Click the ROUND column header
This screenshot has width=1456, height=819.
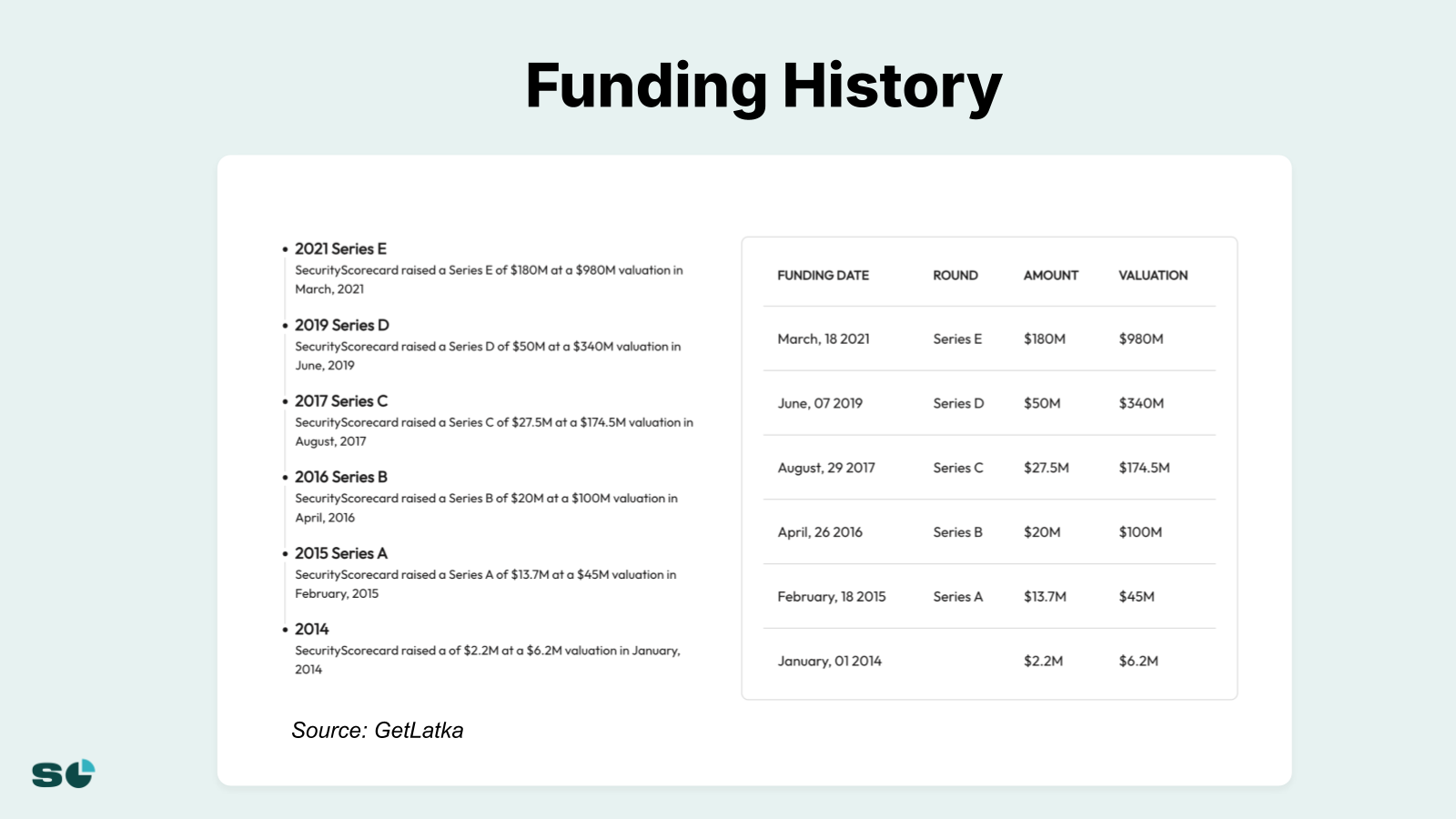coord(955,275)
